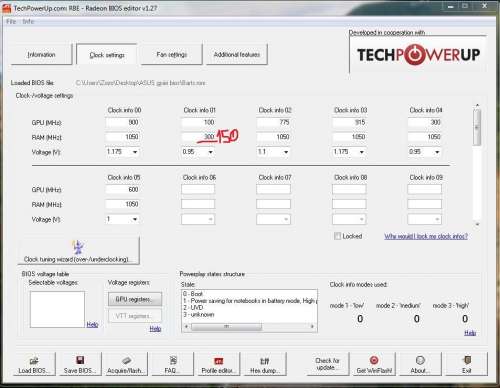Open the About icon button
Viewport: 500px width, 388px height.
(x=420, y=360)
